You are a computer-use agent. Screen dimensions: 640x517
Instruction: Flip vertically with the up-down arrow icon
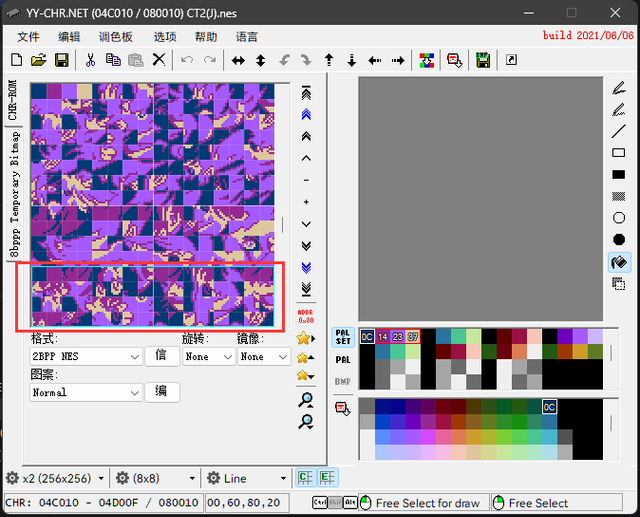click(260, 61)
